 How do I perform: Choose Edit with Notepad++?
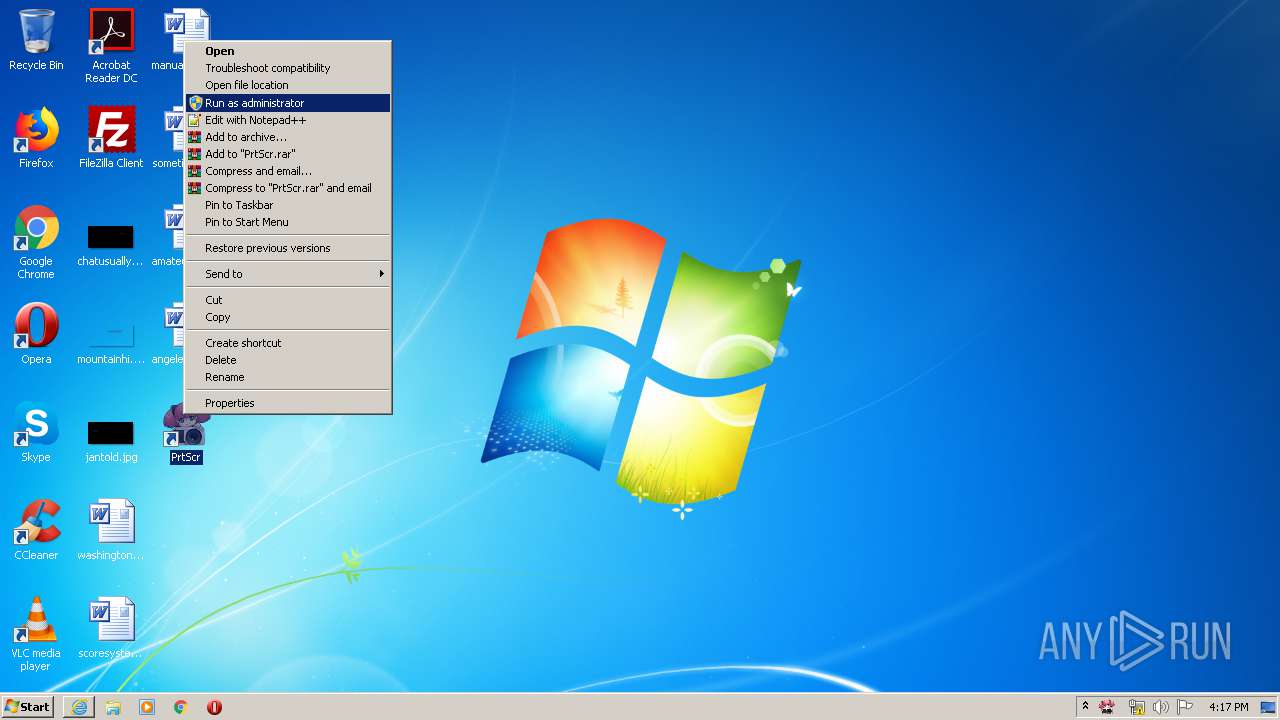coord(288,120)
